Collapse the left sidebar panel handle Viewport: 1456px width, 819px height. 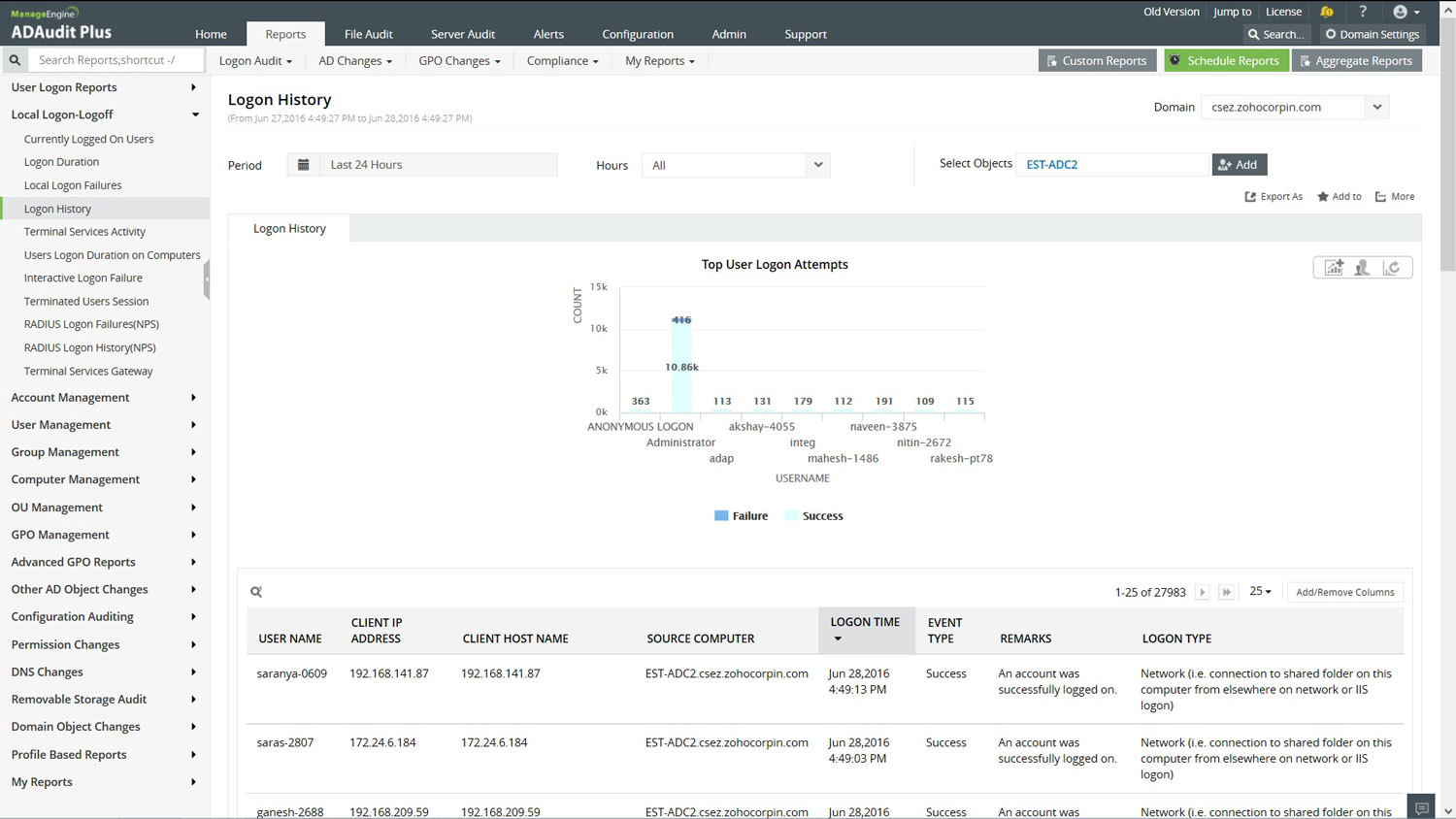click(207, 279)
